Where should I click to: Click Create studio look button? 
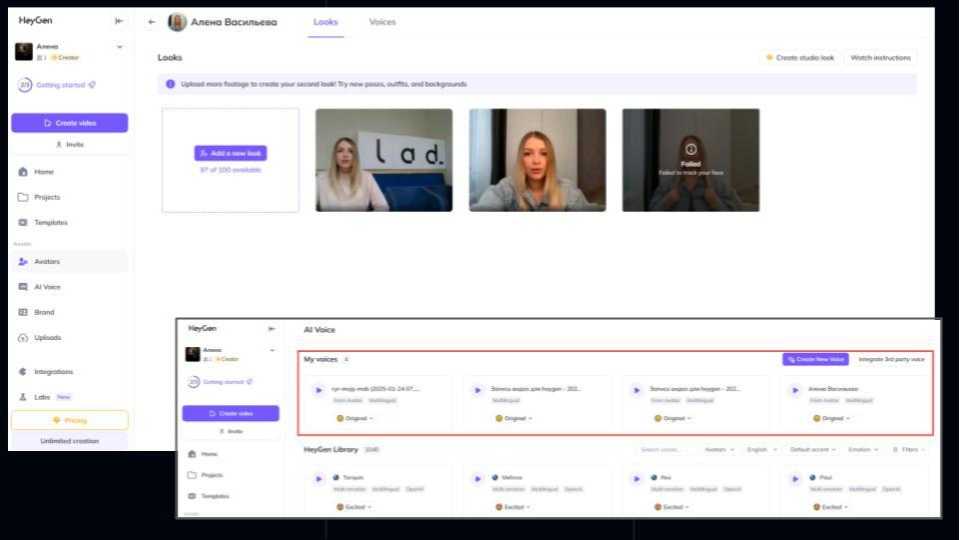click(x=800, y=58)
